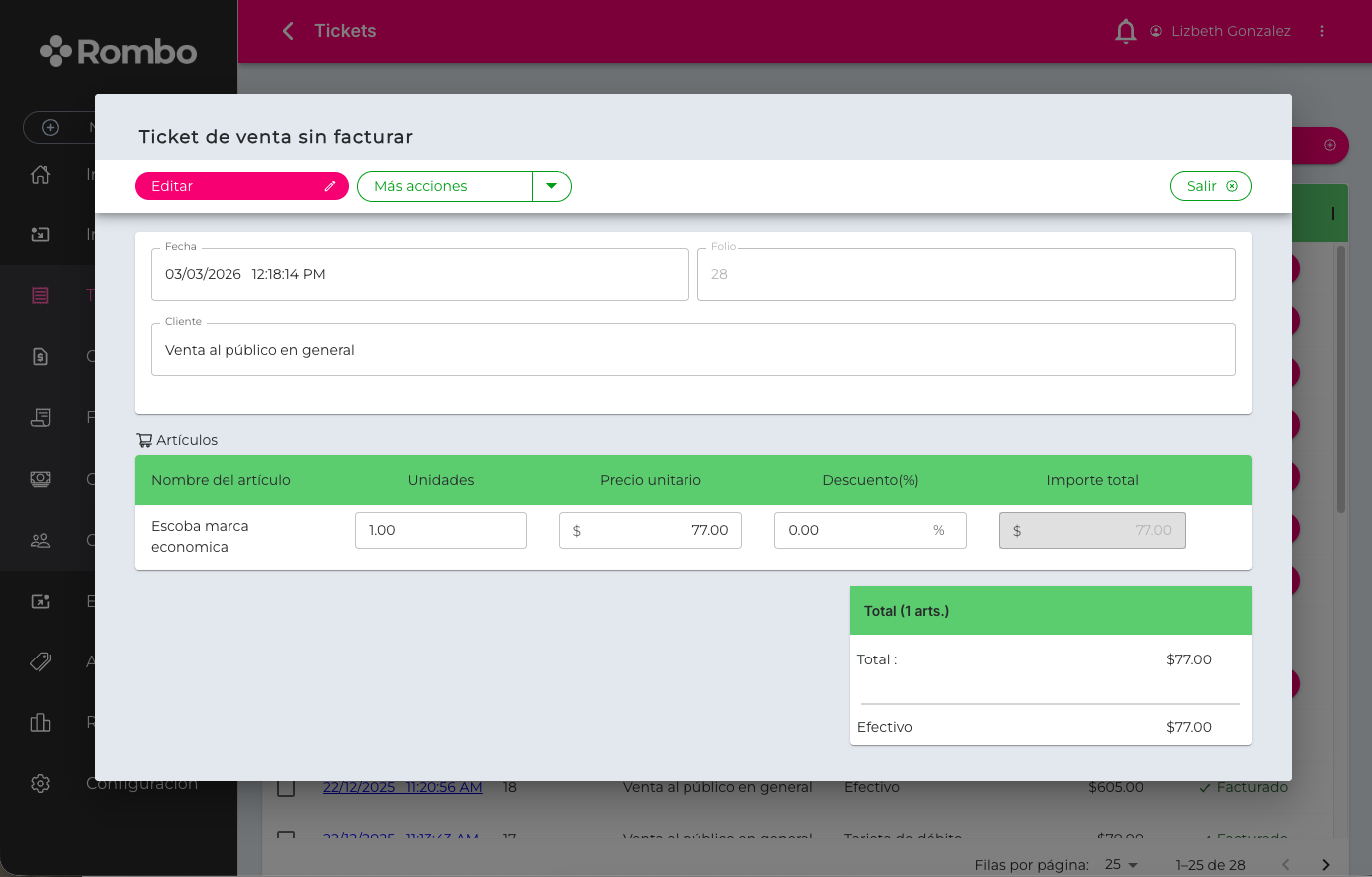Viewport: 1372px width, 877px height.
Task: Check the box for the 22/12/2025 ticket row
Action: (x=286, y=788)
